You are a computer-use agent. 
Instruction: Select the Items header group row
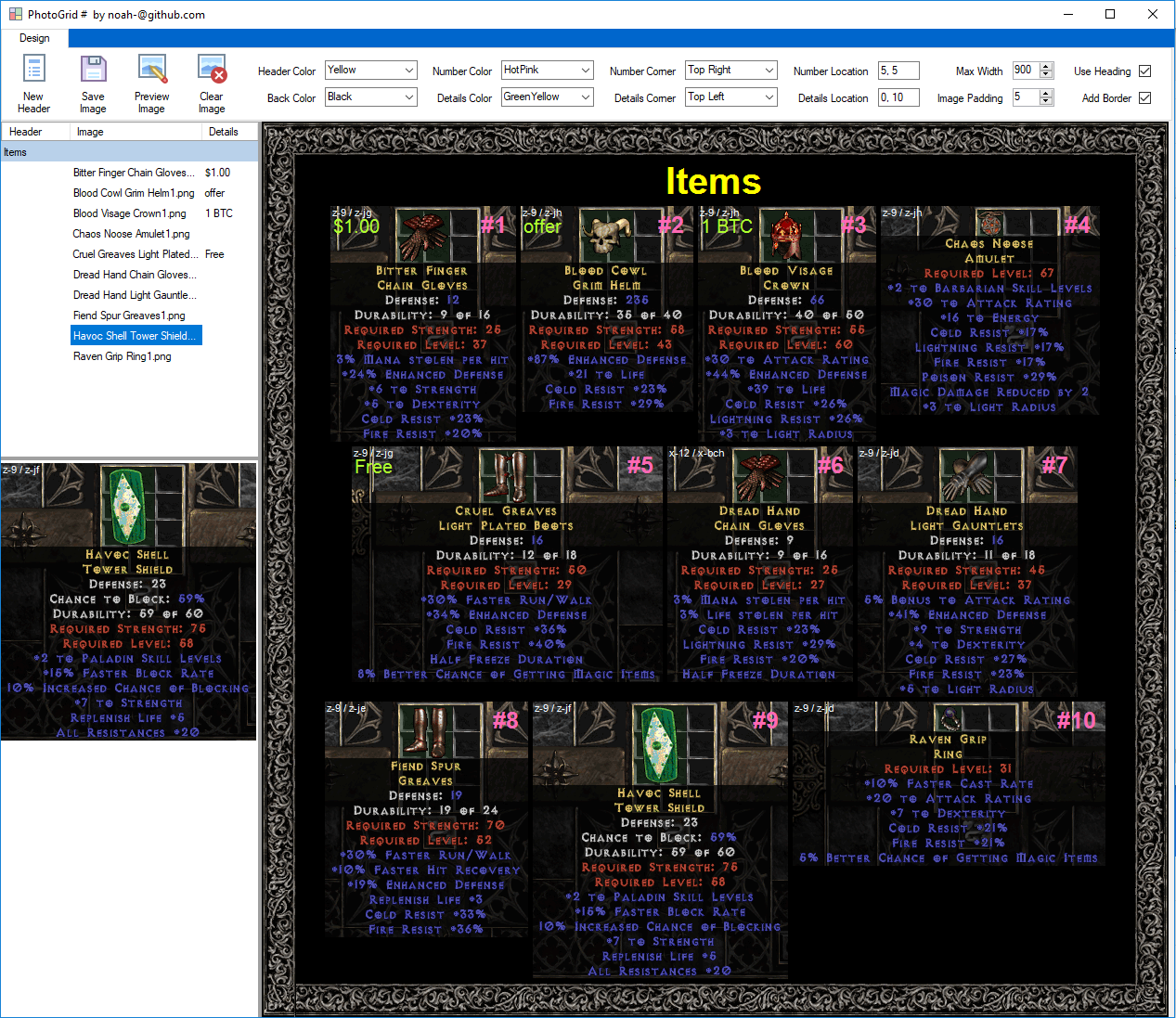(129, 152)
